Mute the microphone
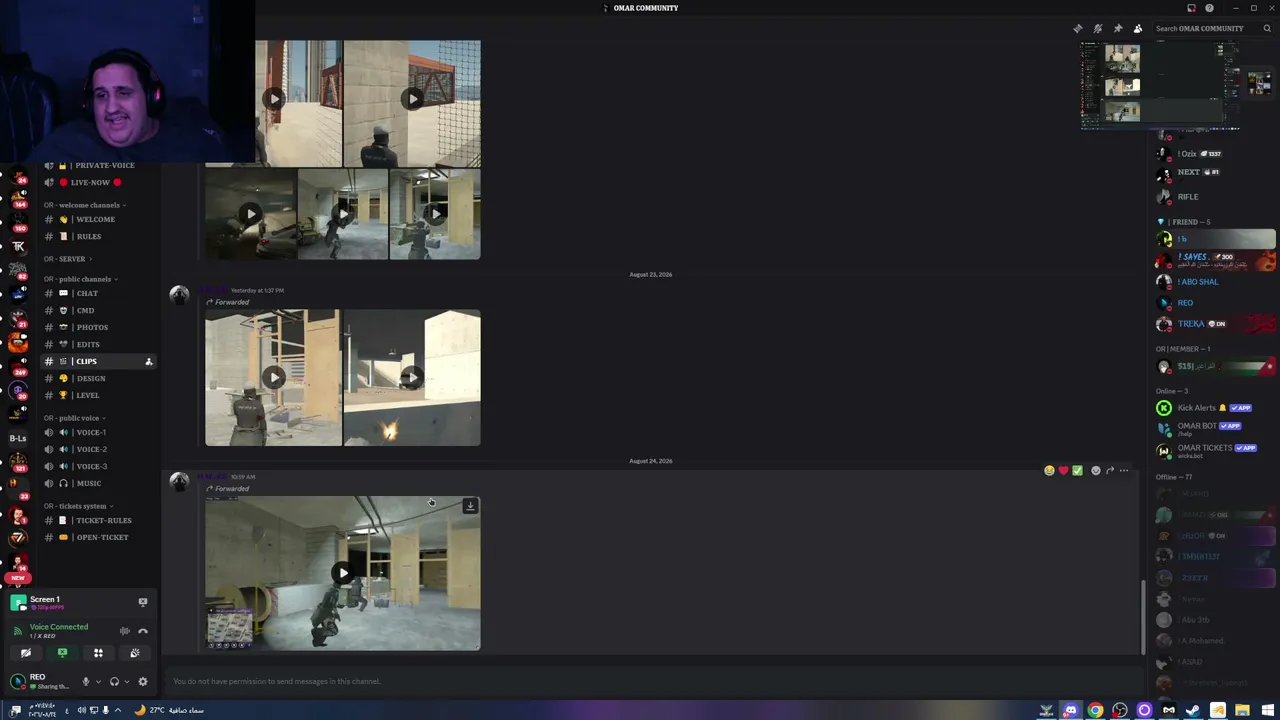 click(86, 682)
